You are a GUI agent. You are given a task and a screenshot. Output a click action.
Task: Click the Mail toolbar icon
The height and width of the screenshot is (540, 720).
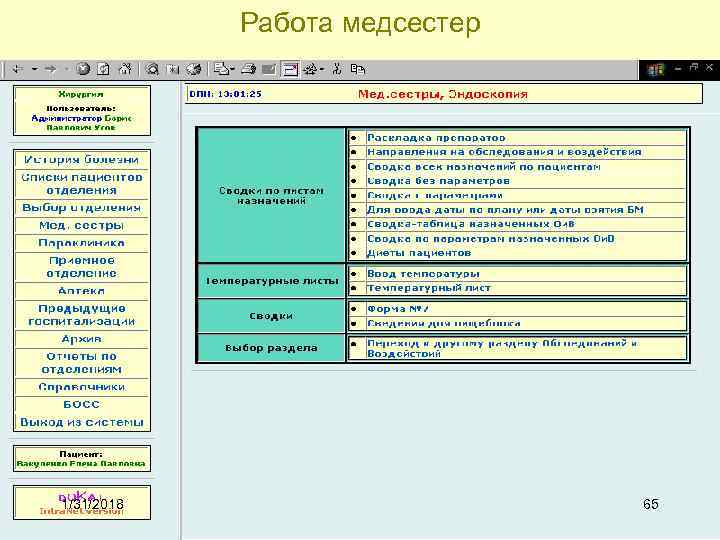coord(222,69)
